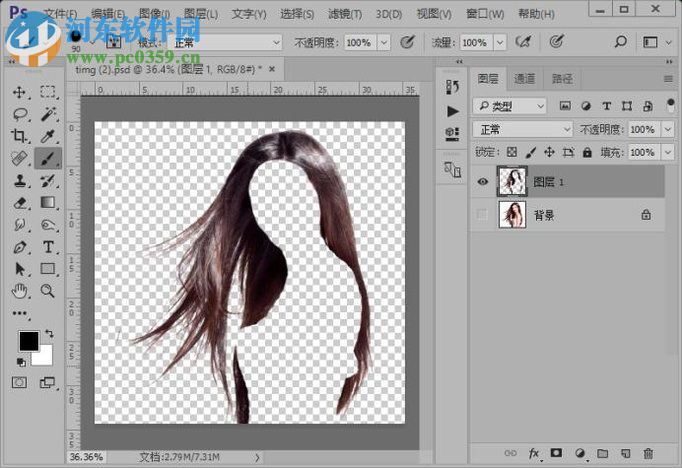The image size is (682, 468).
Task: Select the Move tool
Action: pyautogui.click(x=19, y=92)
